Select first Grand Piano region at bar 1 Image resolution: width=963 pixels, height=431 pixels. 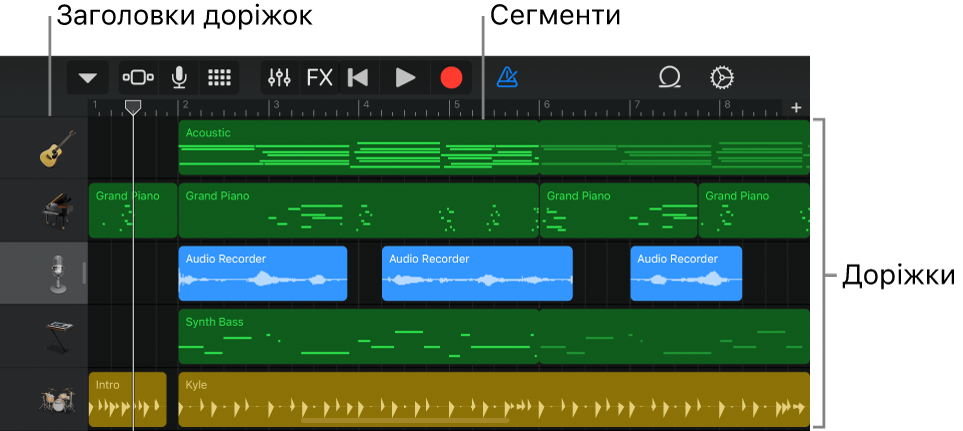click(x=133, y=211)
